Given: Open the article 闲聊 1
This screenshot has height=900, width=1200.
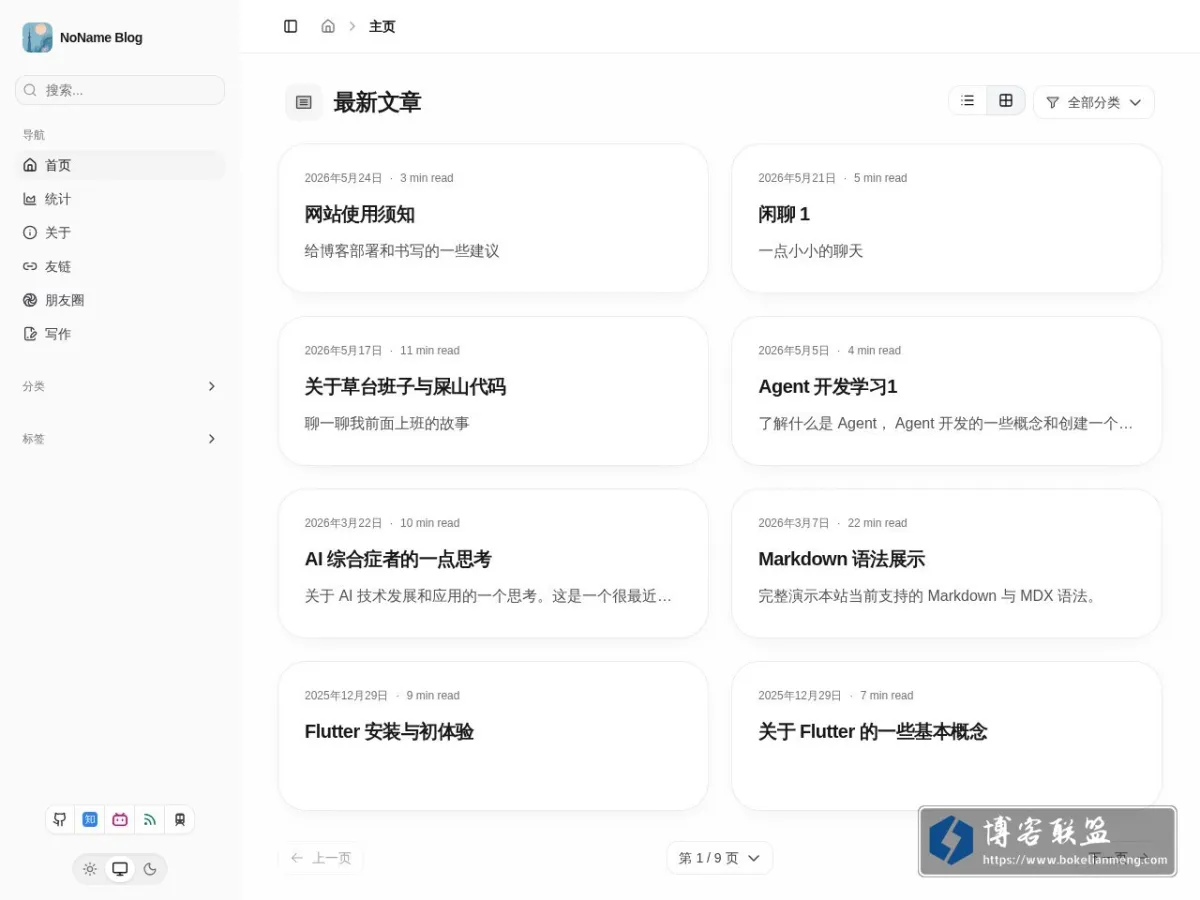Looking at the screenshot, I should coord(784,214).
